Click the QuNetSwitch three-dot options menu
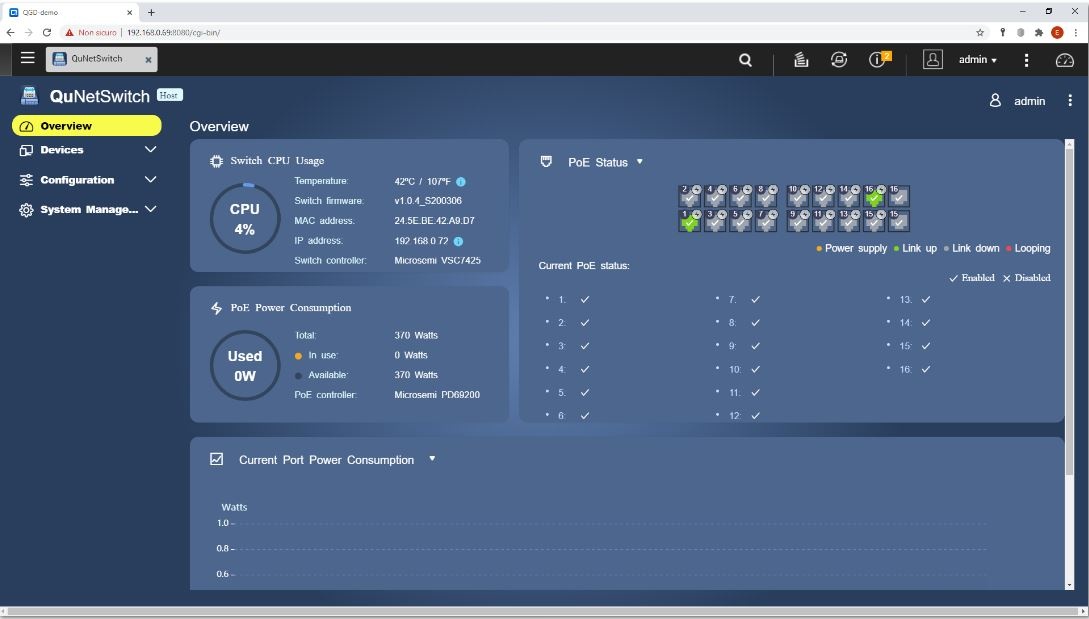Image resolution: width=1089 pixels, height=619 pixels. [x=1070, y=101]
